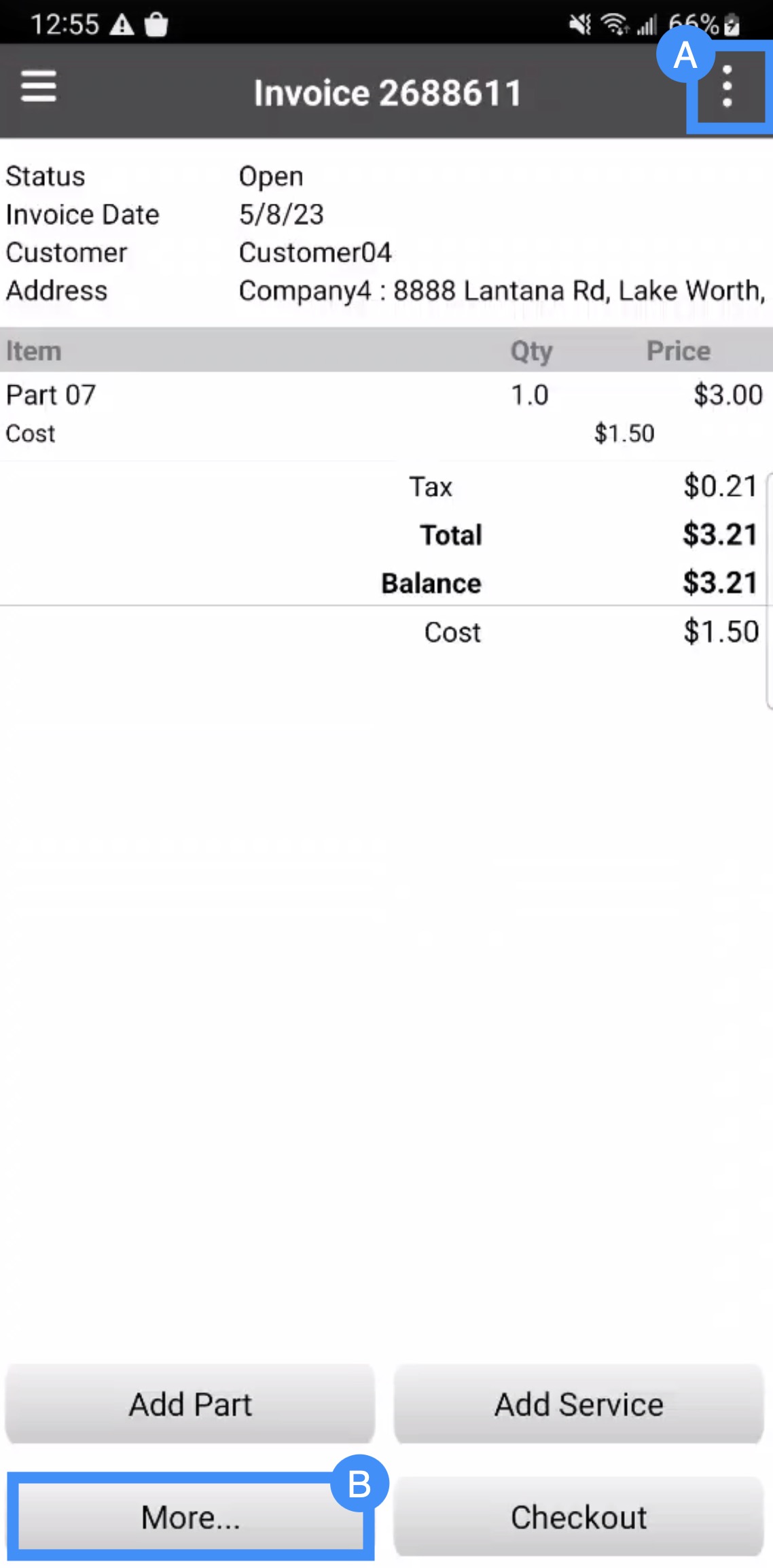Tap the Balance $3.21 amount
773x1568 pixels.
720,583
